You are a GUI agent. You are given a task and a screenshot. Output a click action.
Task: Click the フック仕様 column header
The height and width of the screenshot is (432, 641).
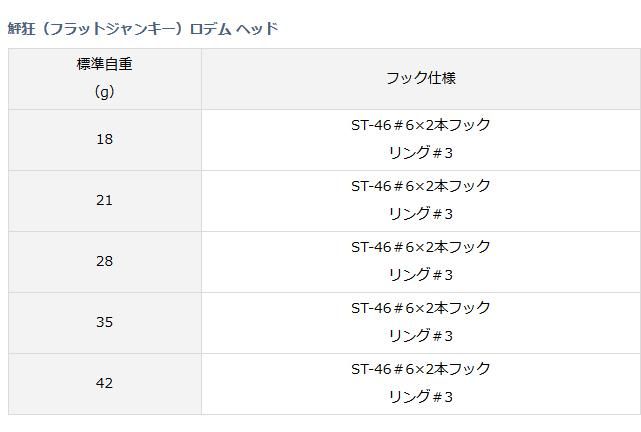420,78
